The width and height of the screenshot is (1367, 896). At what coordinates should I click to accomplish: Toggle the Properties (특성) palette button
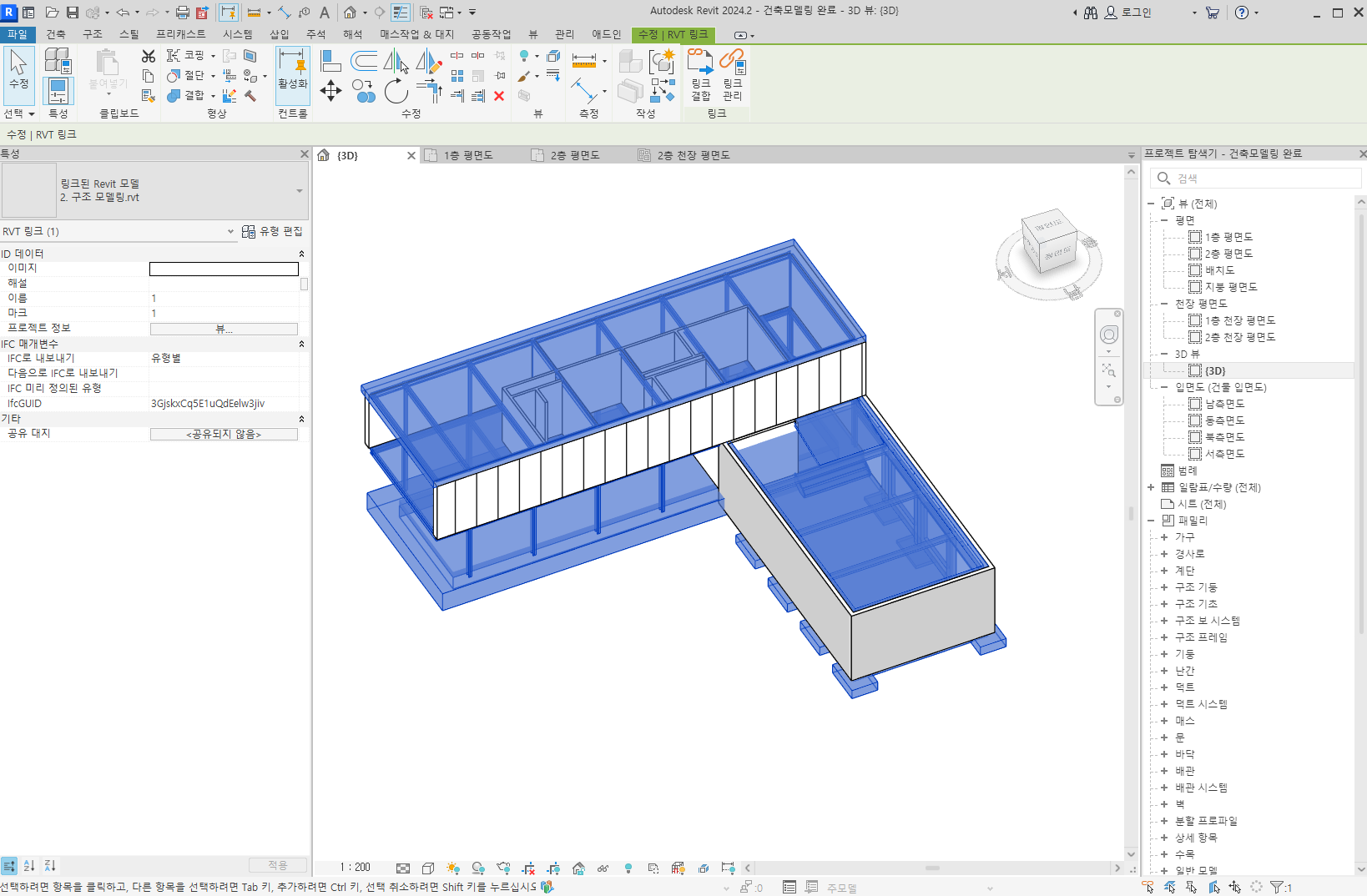[58, 89]
